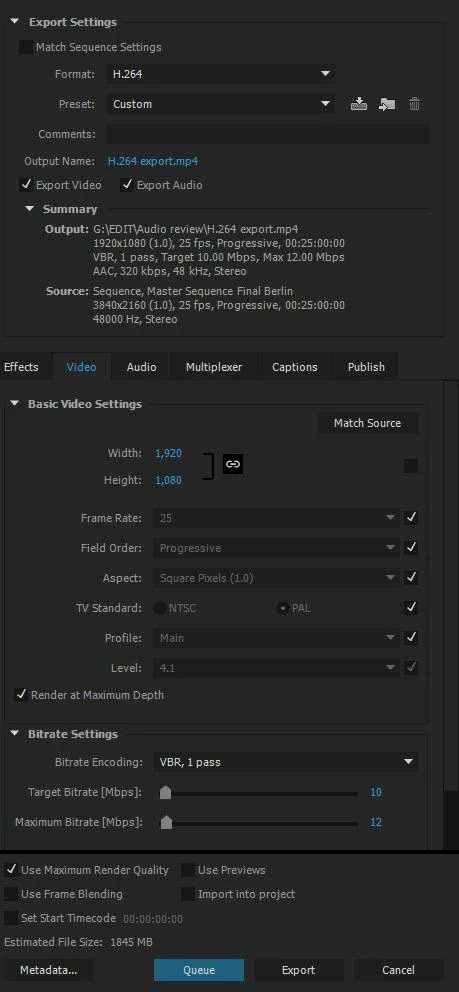Viewport: 459px width, 992px height.
Task: Click the Save Preset icon
Action: 358,104
